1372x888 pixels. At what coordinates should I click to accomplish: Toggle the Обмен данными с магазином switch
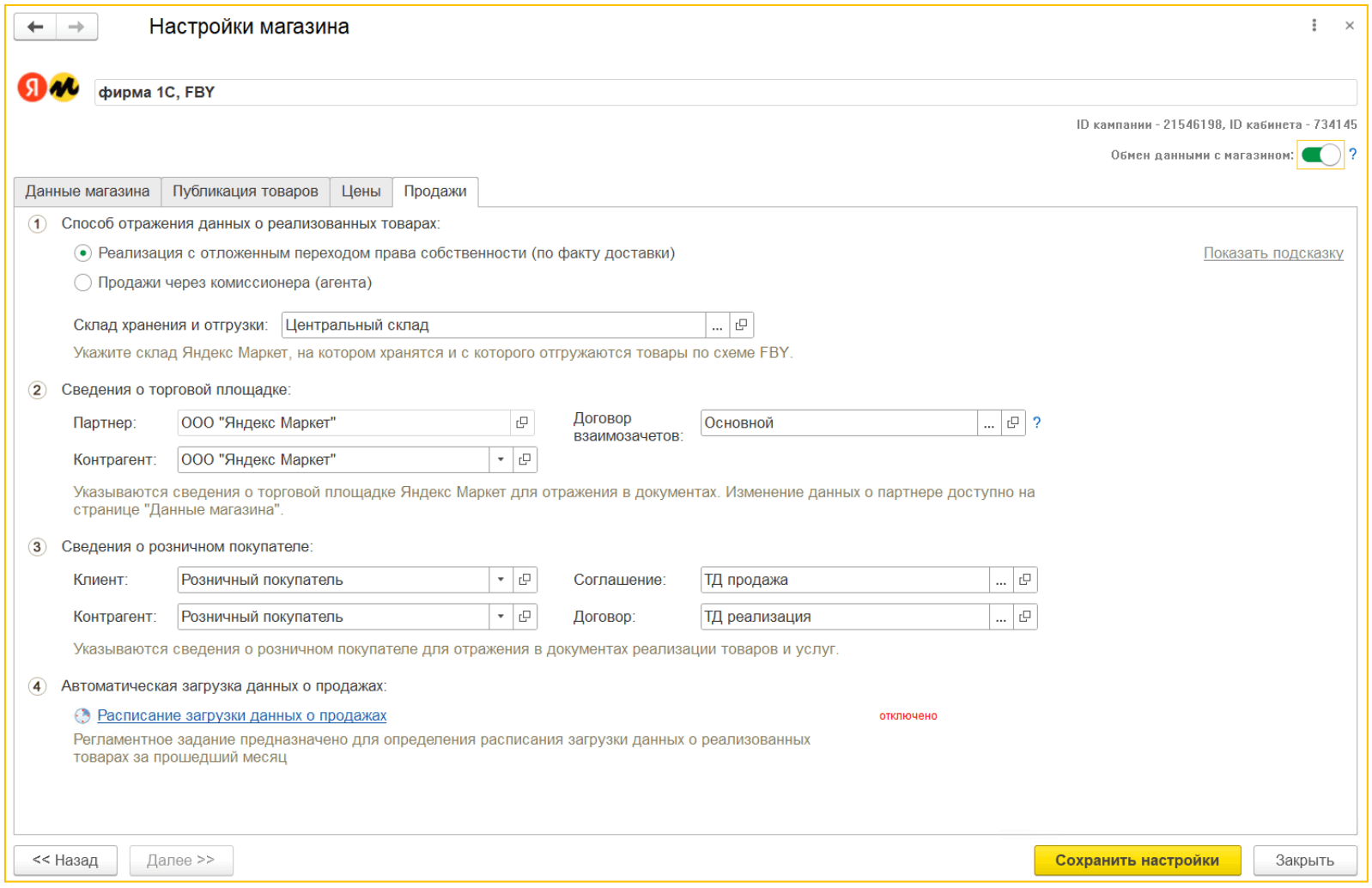point(1320,155)
